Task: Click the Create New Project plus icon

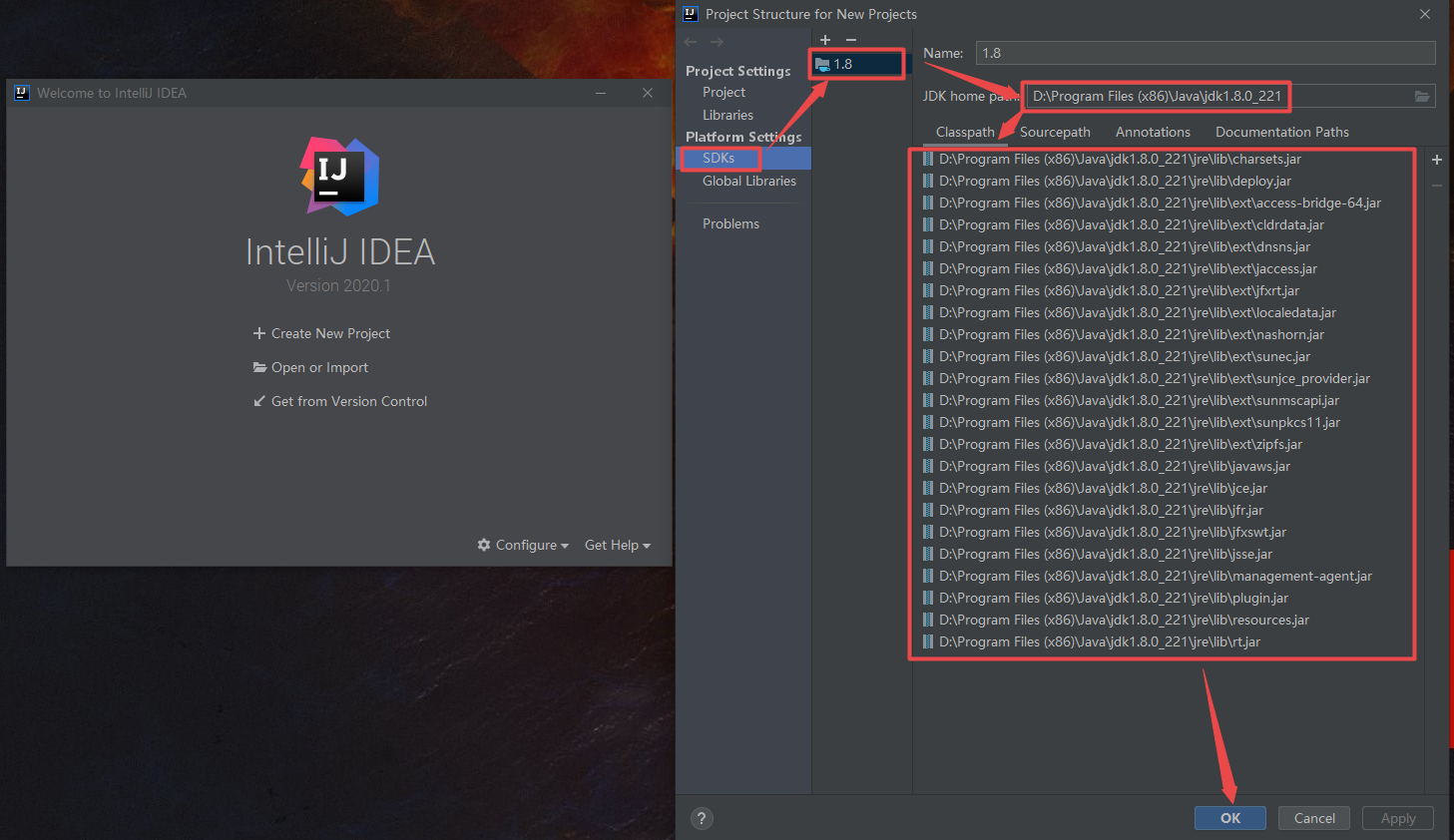Action: pyautogui.click(x=259, y=333)
